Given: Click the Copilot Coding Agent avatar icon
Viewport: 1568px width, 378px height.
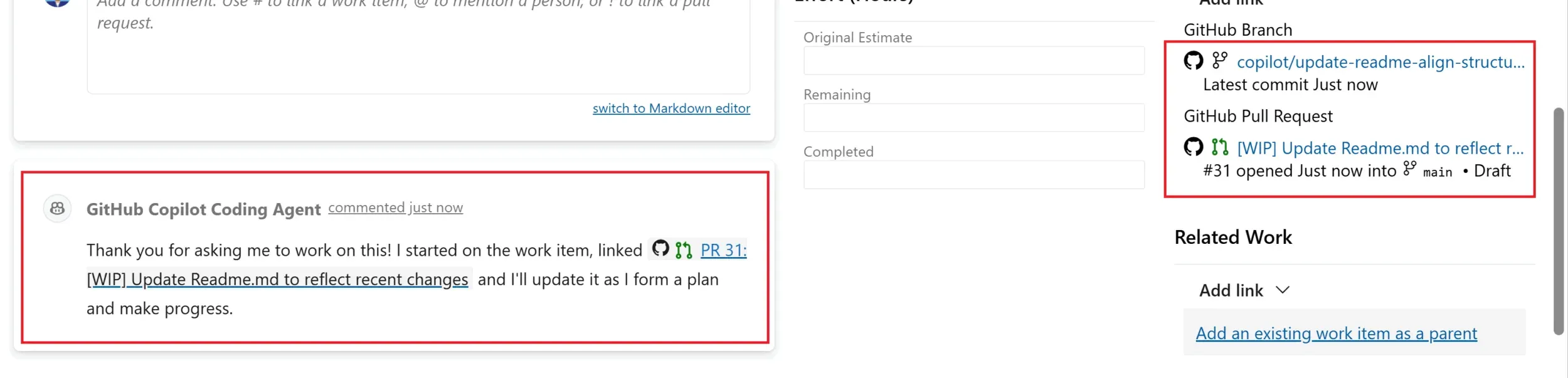Looking at the screenshot, I should tap(57, 209).
